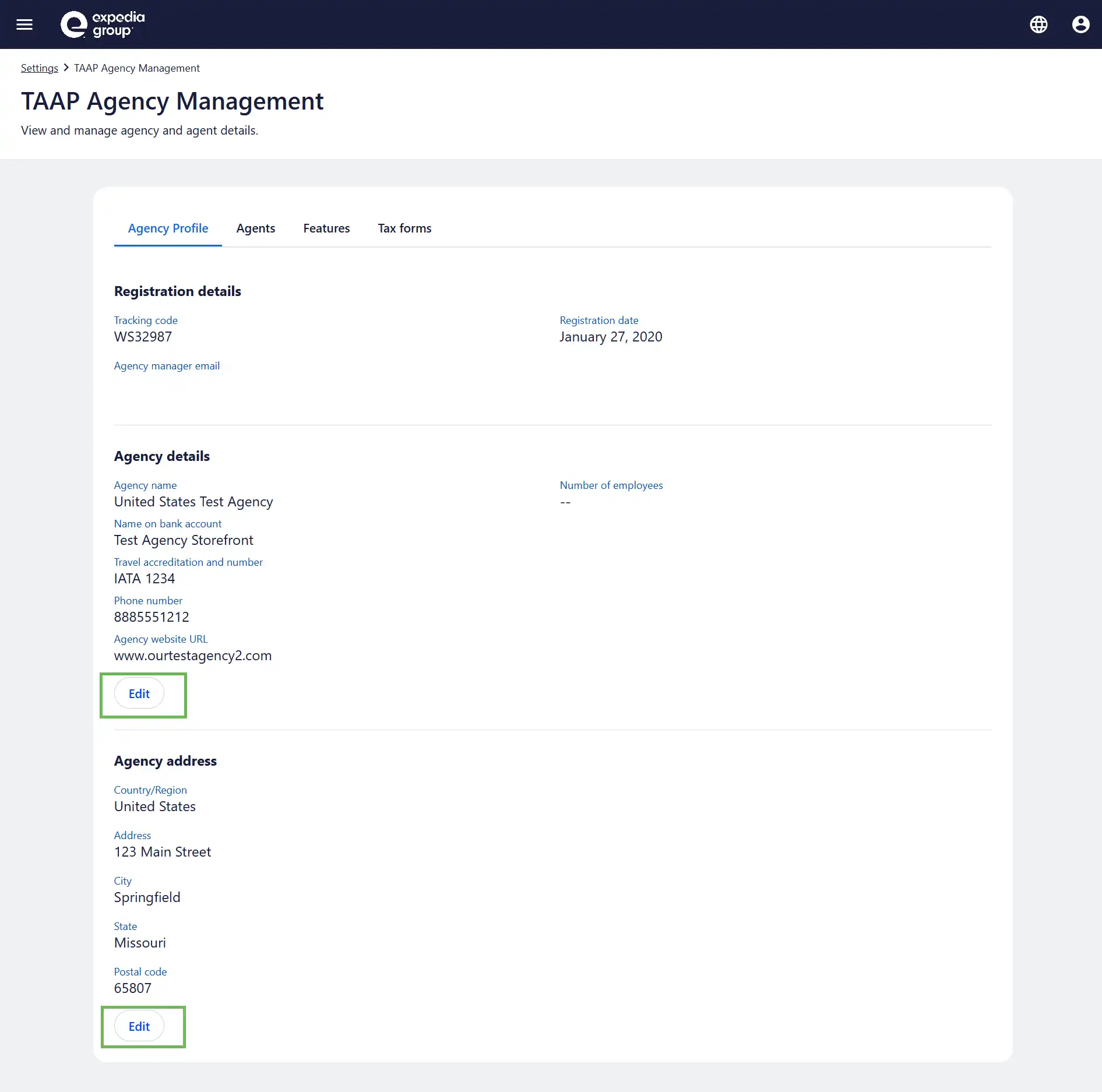Viewport: 1102px width, 1092px height.
Task: Open the Tax forms tab
Action: [404, 228]
